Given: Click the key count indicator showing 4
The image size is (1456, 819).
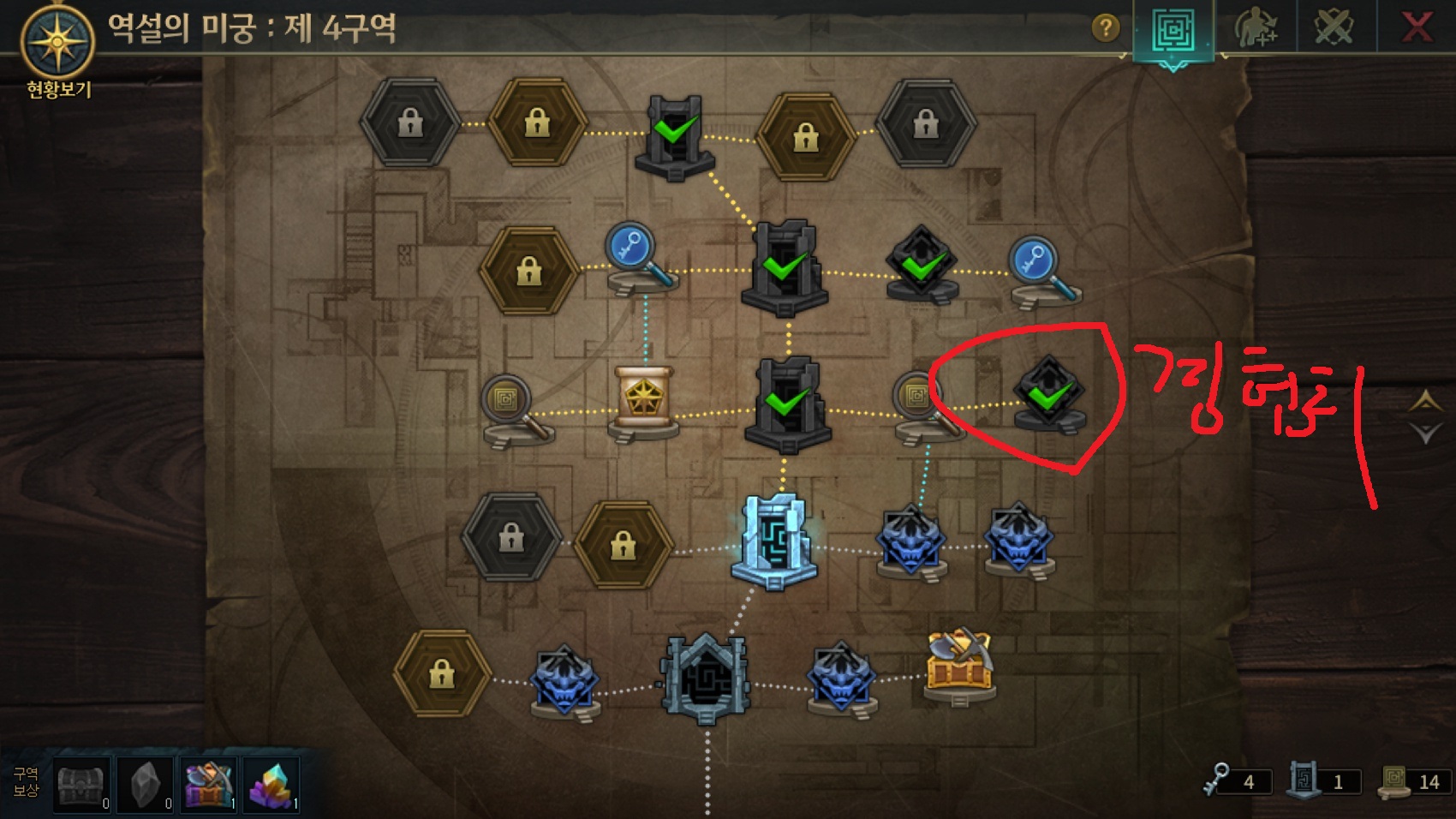Looking at the screenshot, I should click(x=1238, y=781).
